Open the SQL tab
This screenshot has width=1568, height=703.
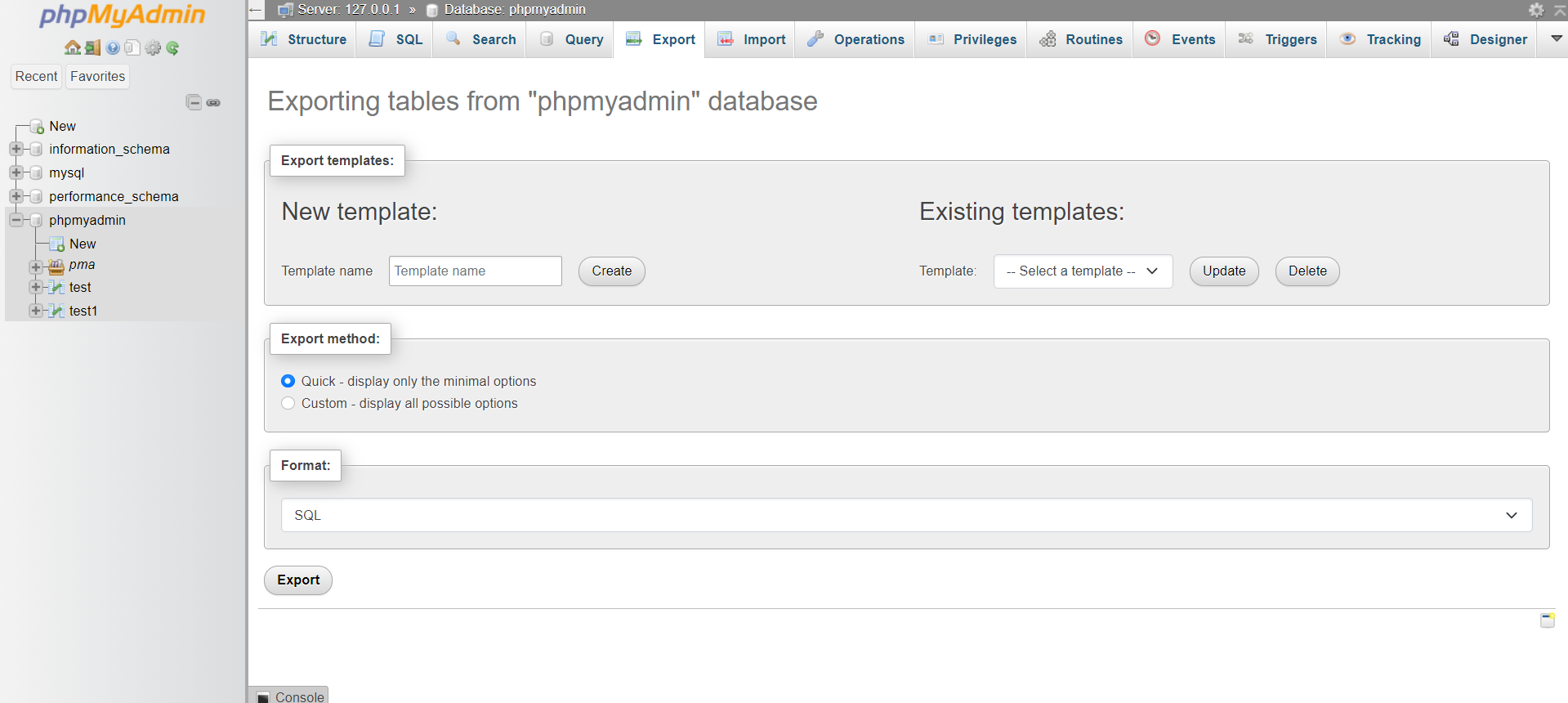(x=396, y=39)
